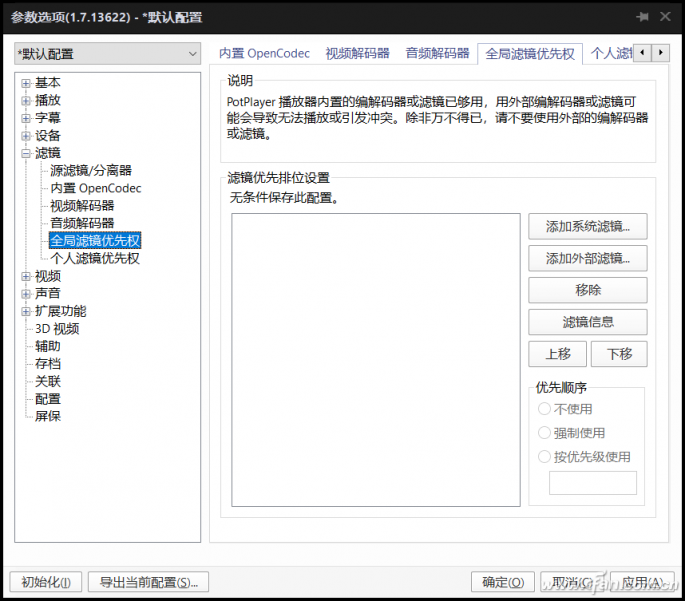Click the pin icon in title bar
Image resolution: width=685 pixels, height=601 pixels.
641,17
